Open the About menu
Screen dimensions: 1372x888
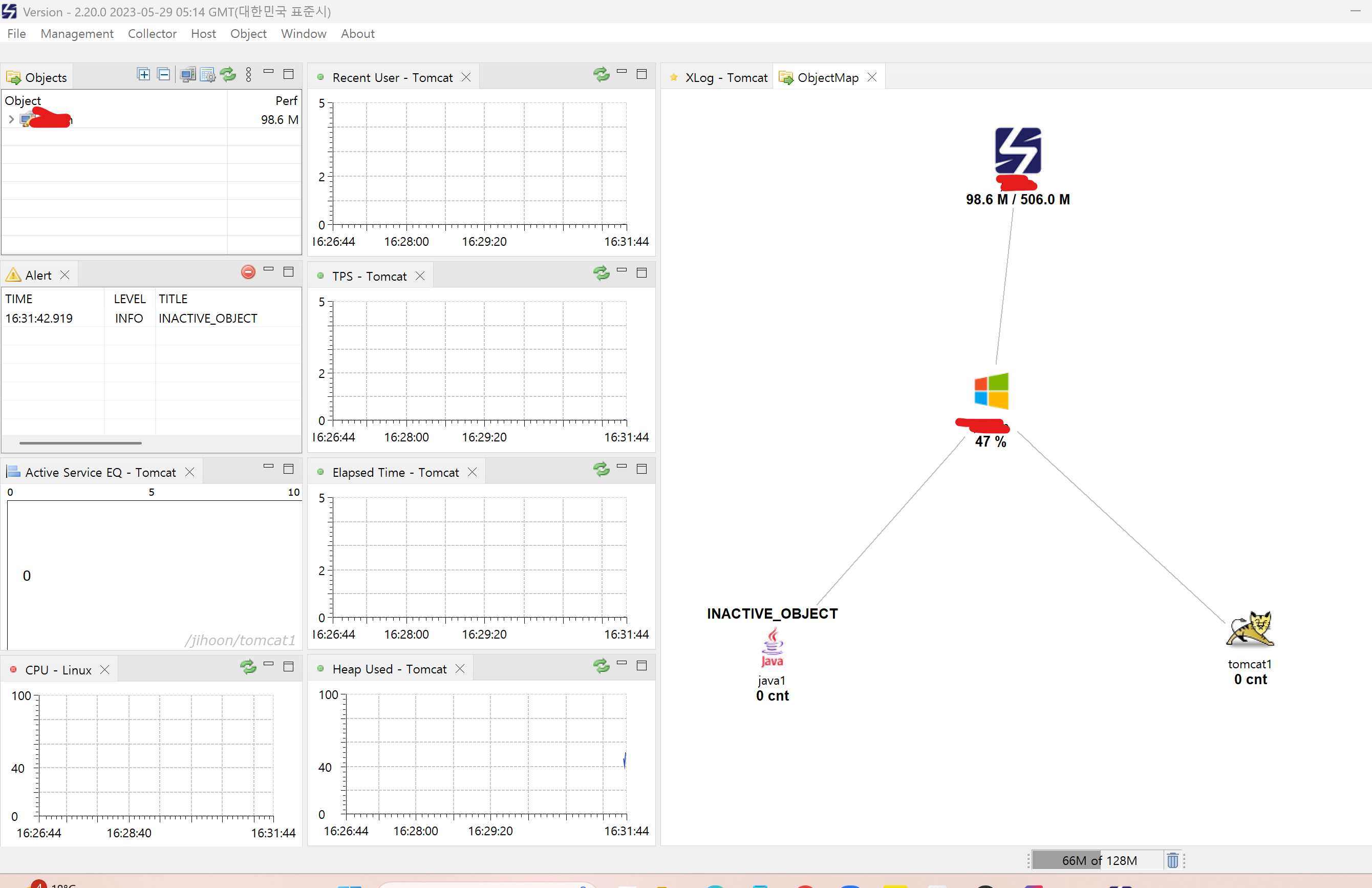(x=358, y=33)
